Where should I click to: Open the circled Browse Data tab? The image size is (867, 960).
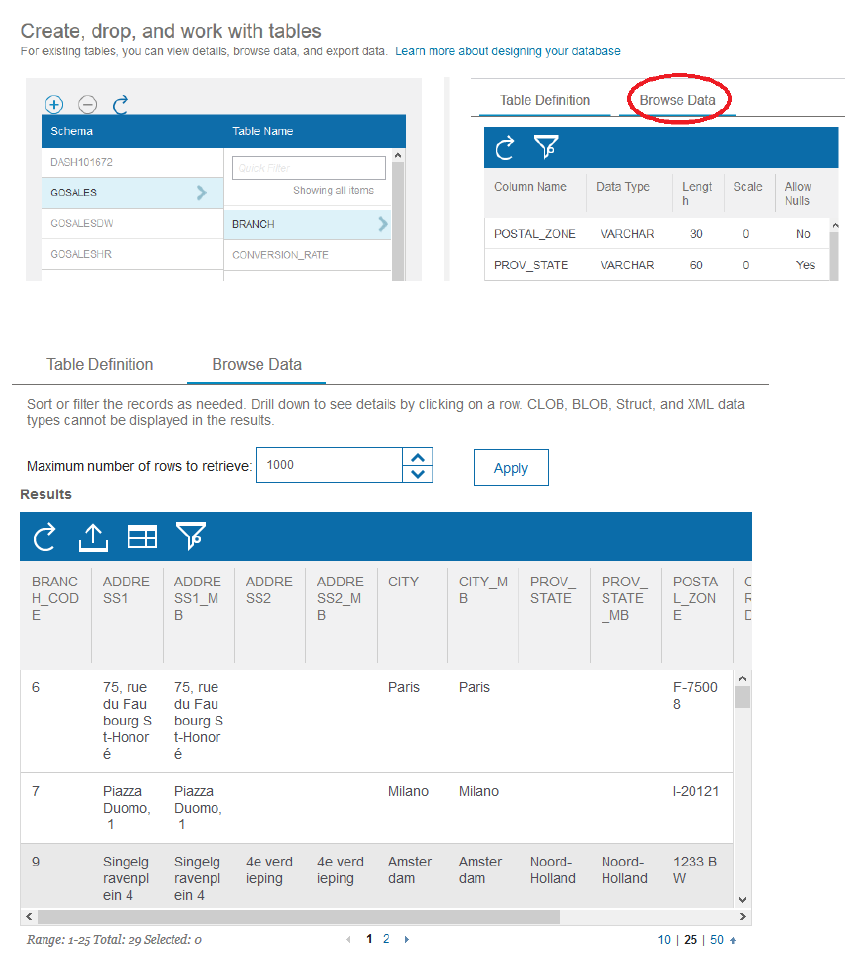(677, 100)
